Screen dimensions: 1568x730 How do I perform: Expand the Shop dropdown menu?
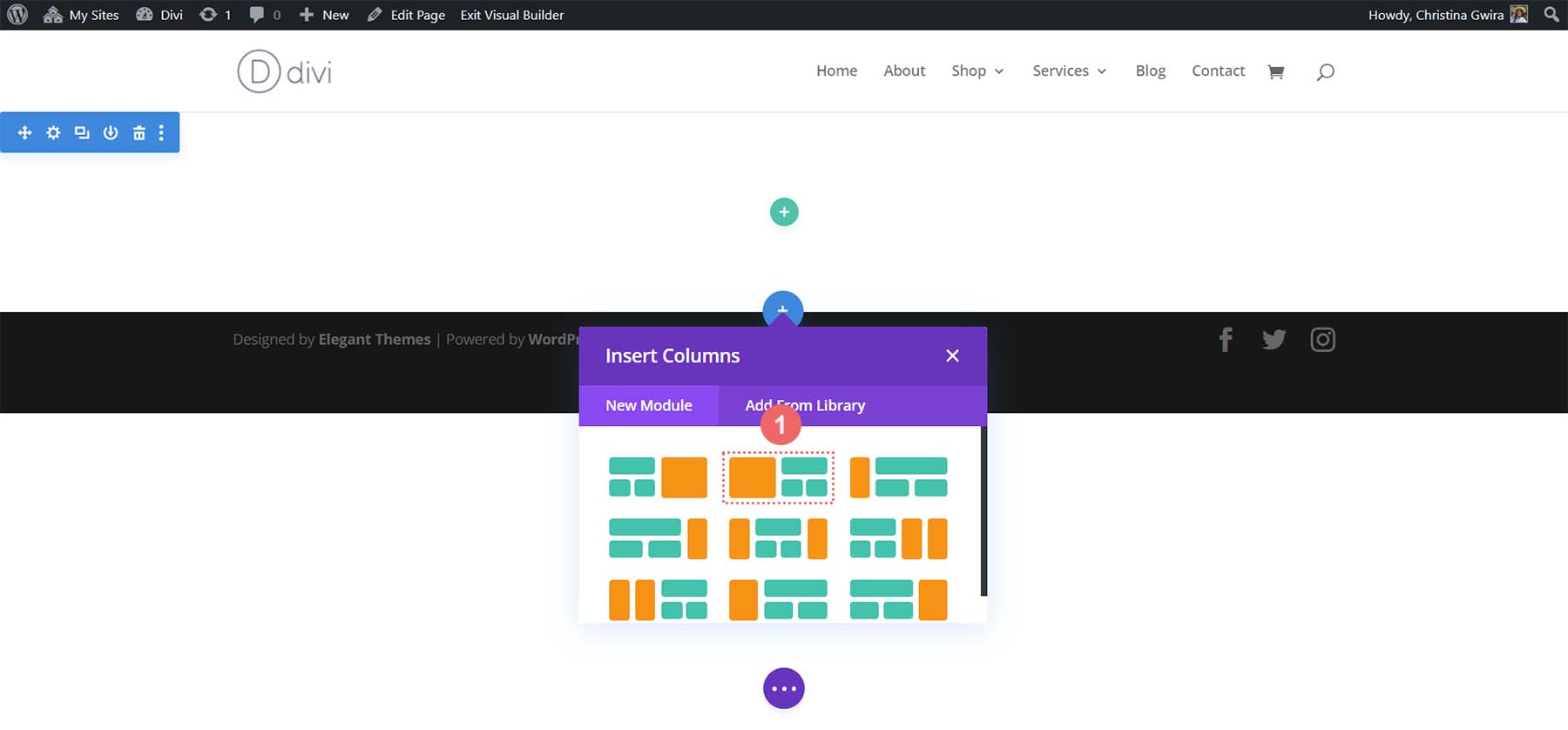pyautogui.click(x=977, y=71)
